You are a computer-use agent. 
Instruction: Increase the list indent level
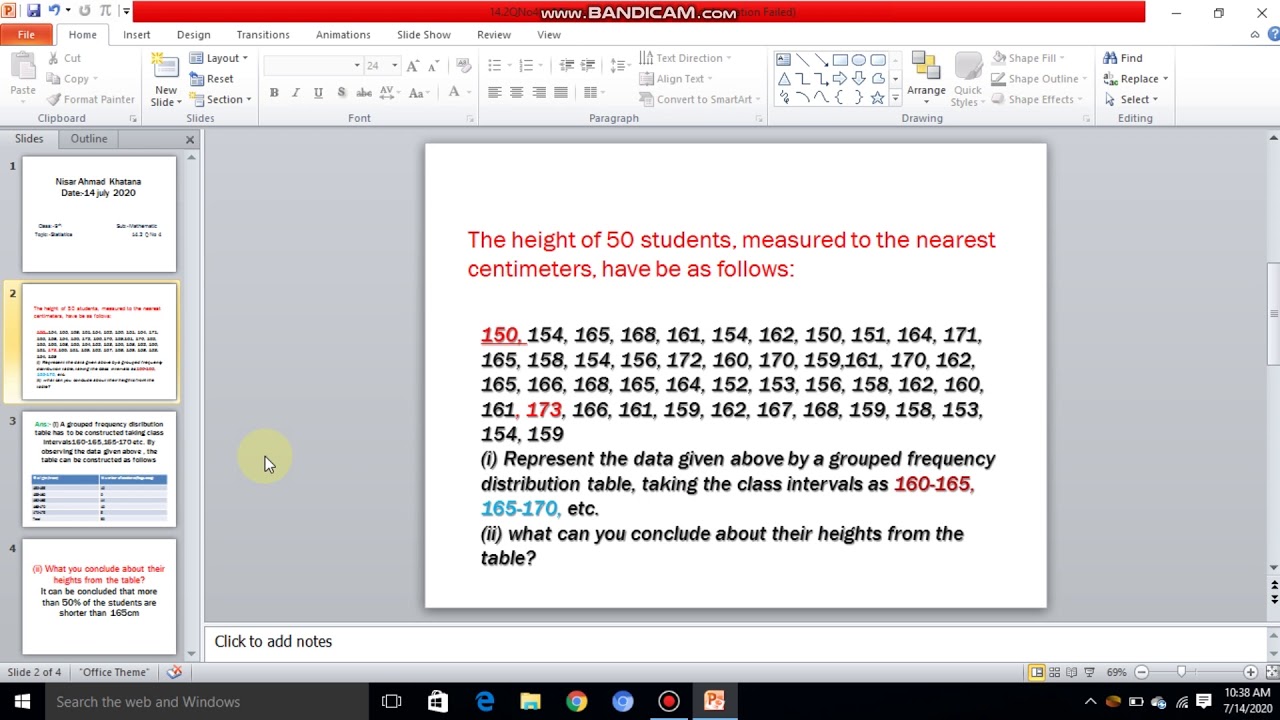point(590,66)
